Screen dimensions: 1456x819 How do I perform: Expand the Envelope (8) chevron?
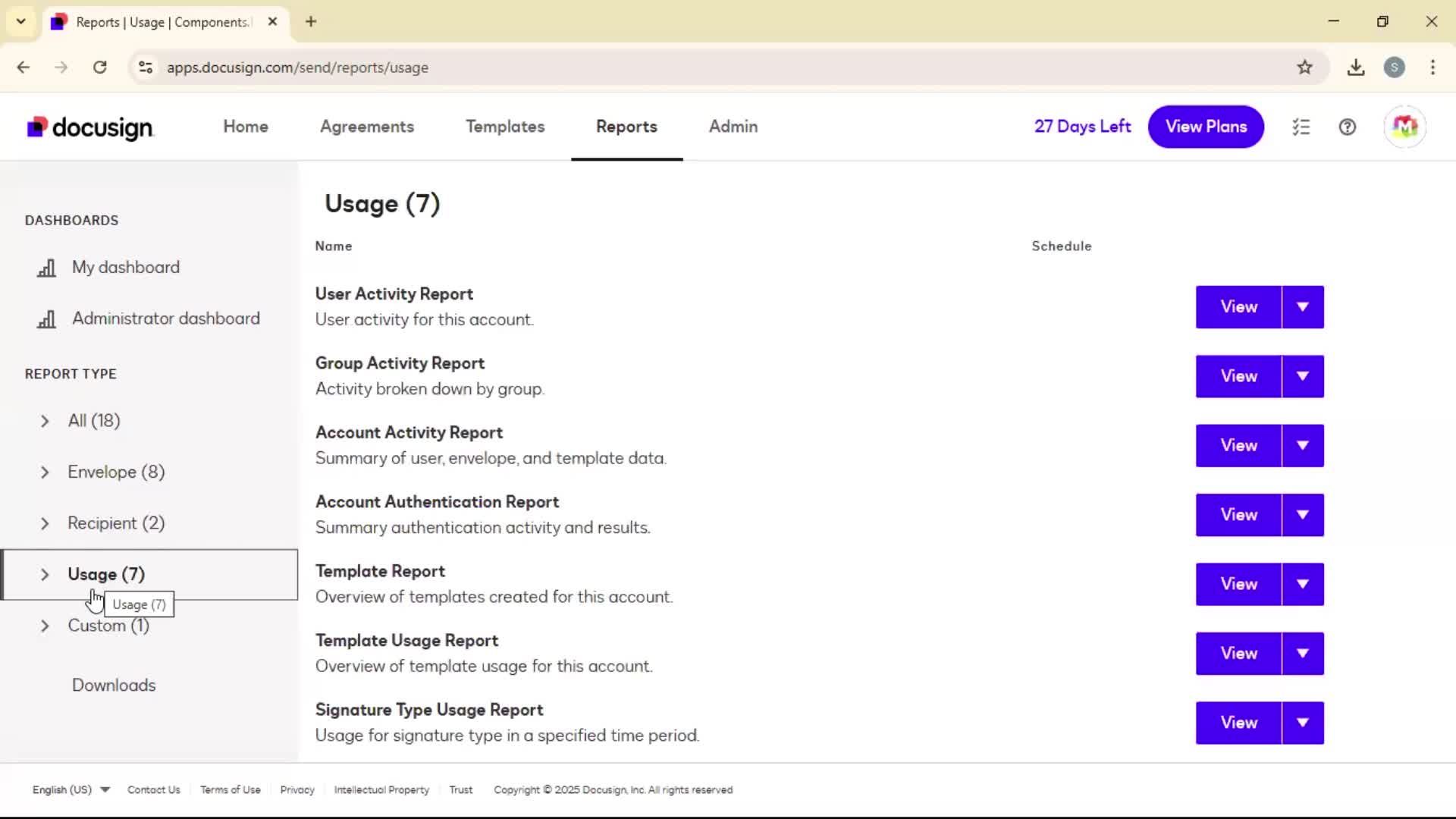pos(45,472)
